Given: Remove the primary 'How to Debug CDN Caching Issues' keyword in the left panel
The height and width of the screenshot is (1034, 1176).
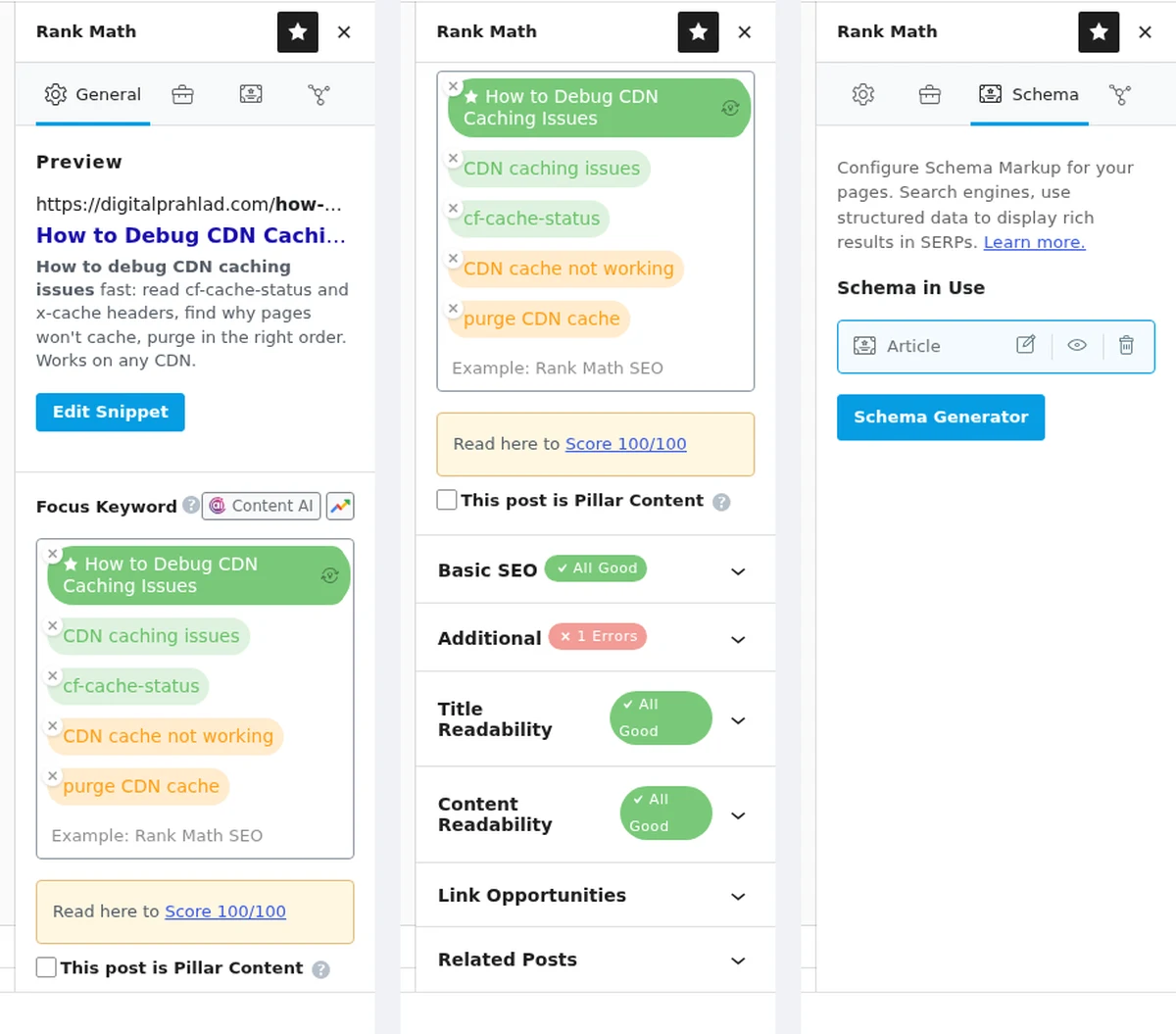Looking at the screenshot, I should click(x=53, y=554).
